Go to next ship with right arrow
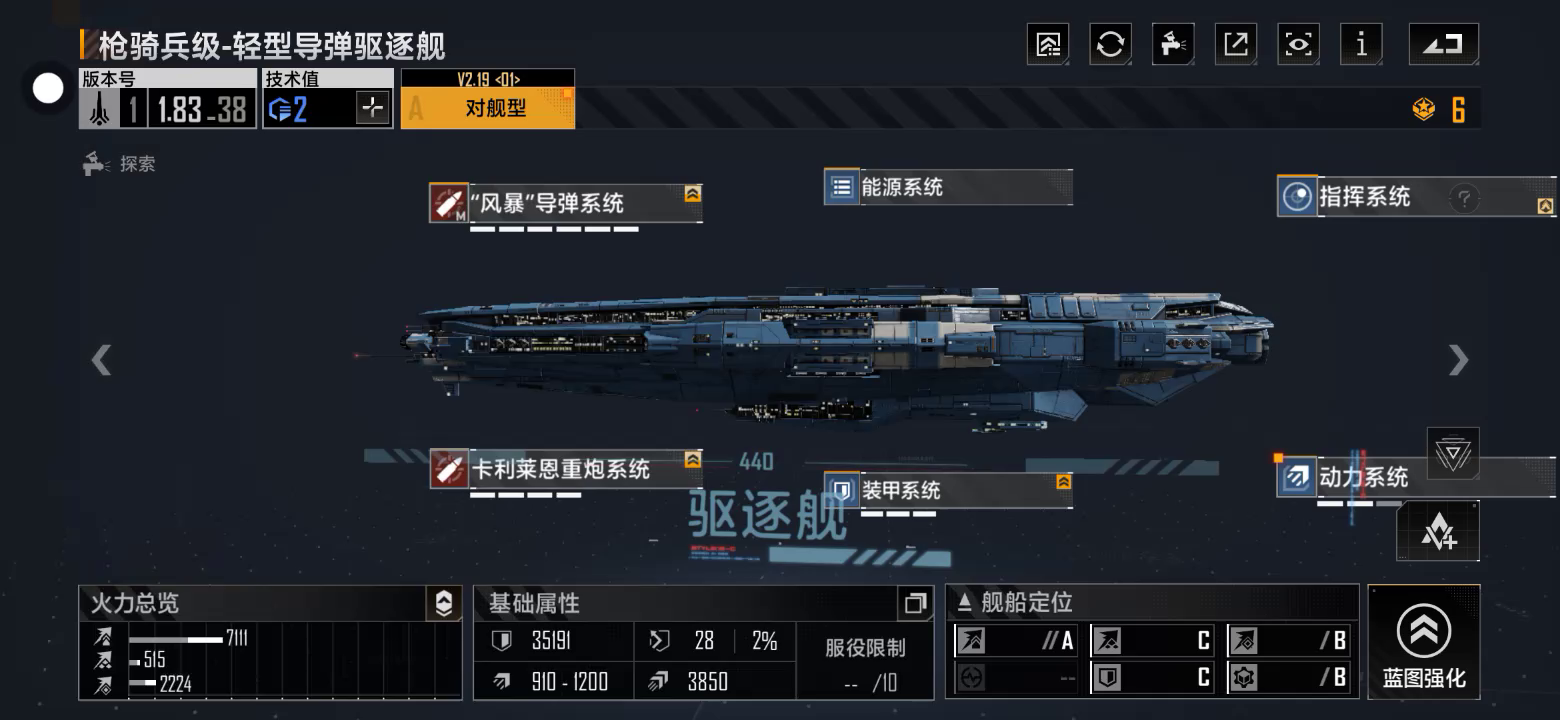This screenshot has height=720, width=1560. [1459, 359]
